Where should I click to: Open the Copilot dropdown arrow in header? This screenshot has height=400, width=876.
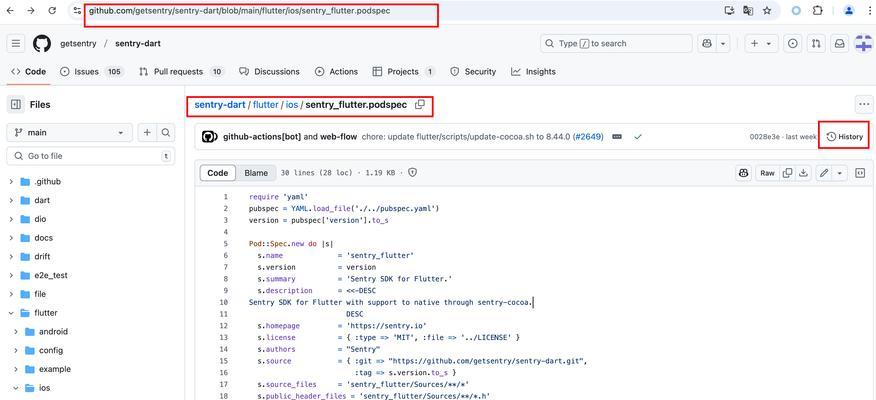pos(723,44)
